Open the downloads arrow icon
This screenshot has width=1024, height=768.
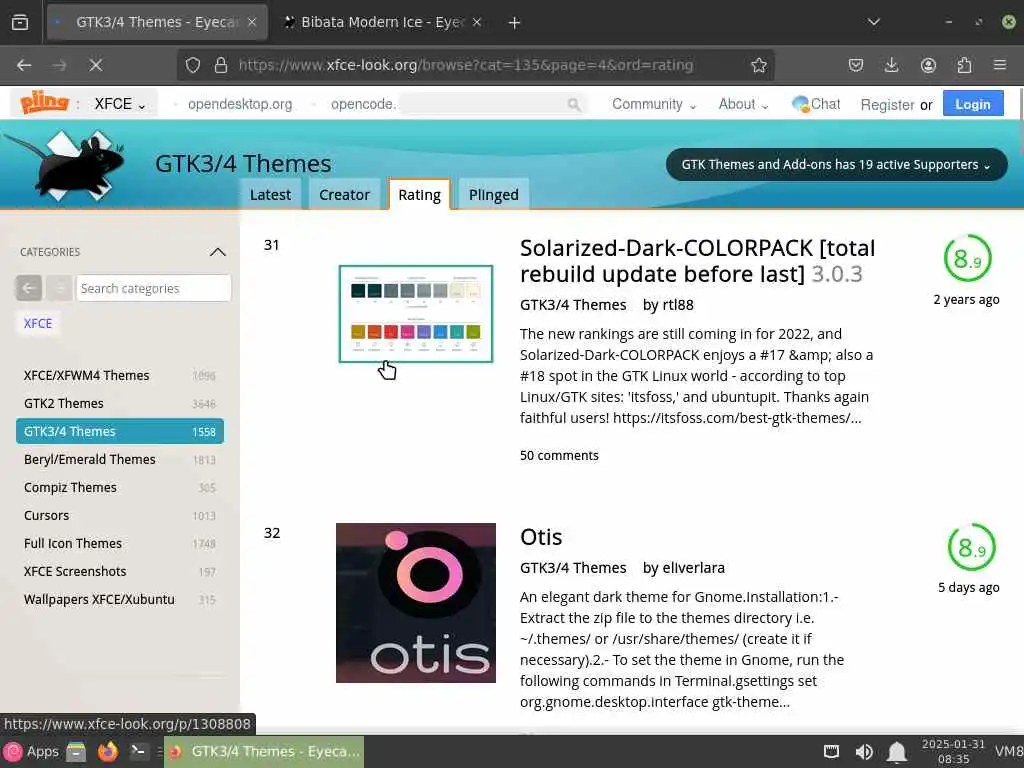tap(891, 65)
